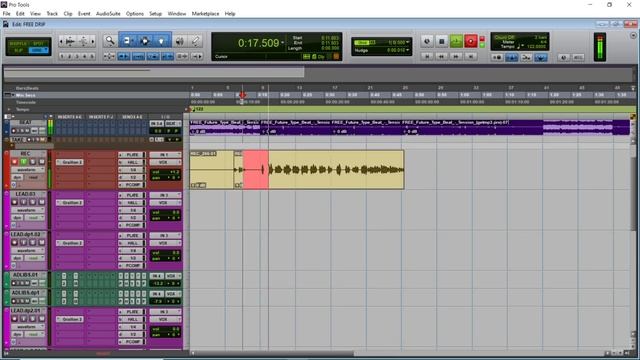Record-enable the REC track
The height and width of the screenshot is (360, 640).
coord(15,162)
